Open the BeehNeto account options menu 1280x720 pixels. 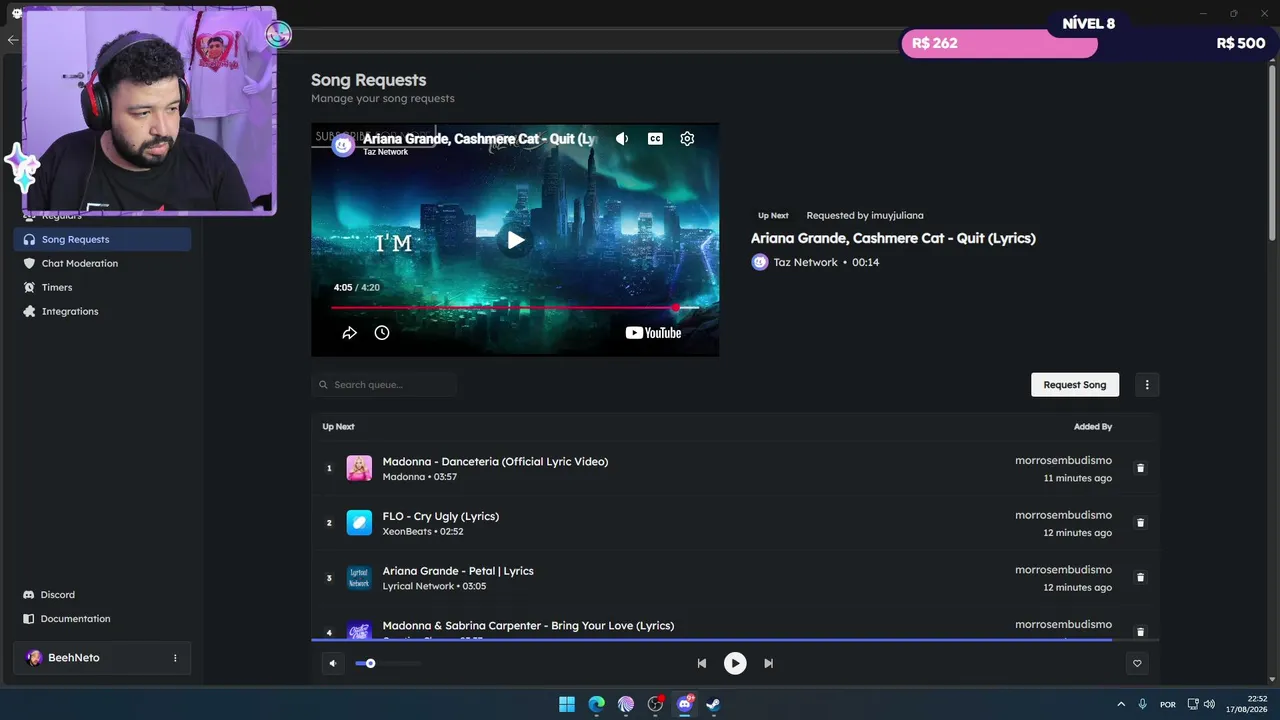(175, 658)
